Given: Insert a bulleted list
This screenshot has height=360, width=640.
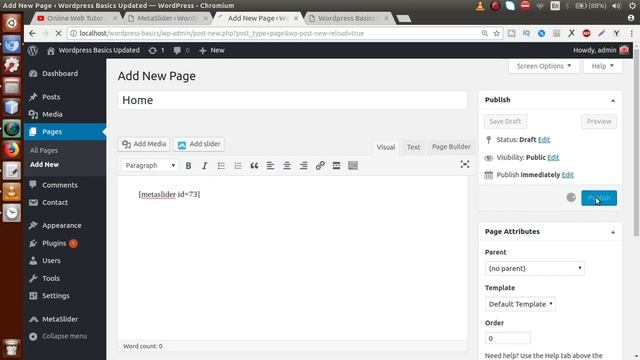Looking at the screenshot, I should (x=221, y=166).
